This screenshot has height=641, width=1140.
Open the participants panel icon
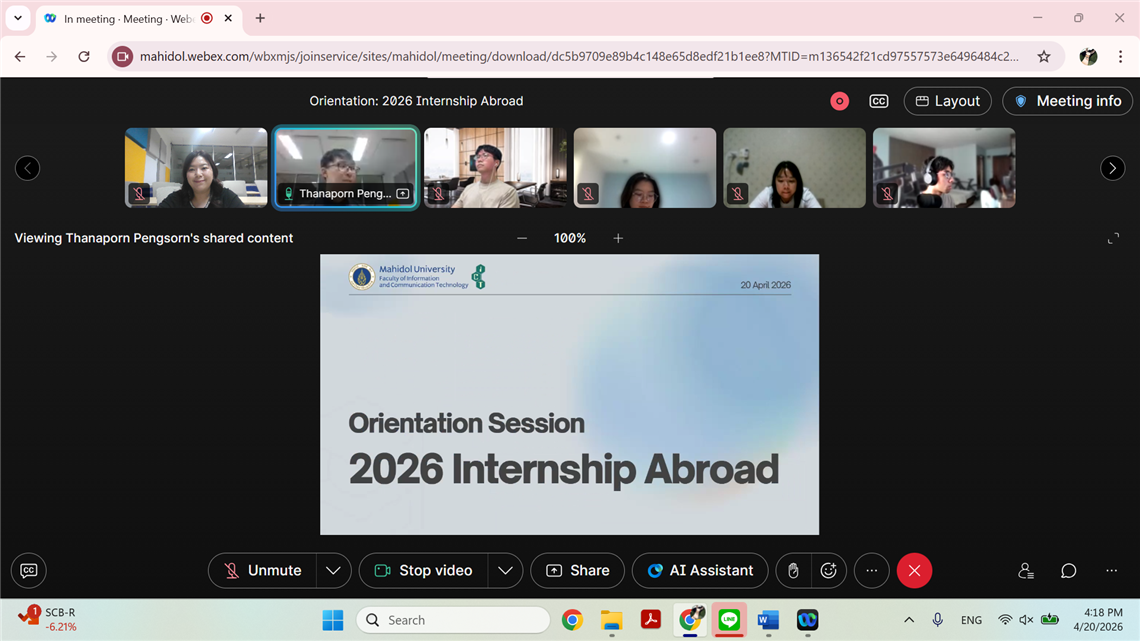coord(1025,570)
